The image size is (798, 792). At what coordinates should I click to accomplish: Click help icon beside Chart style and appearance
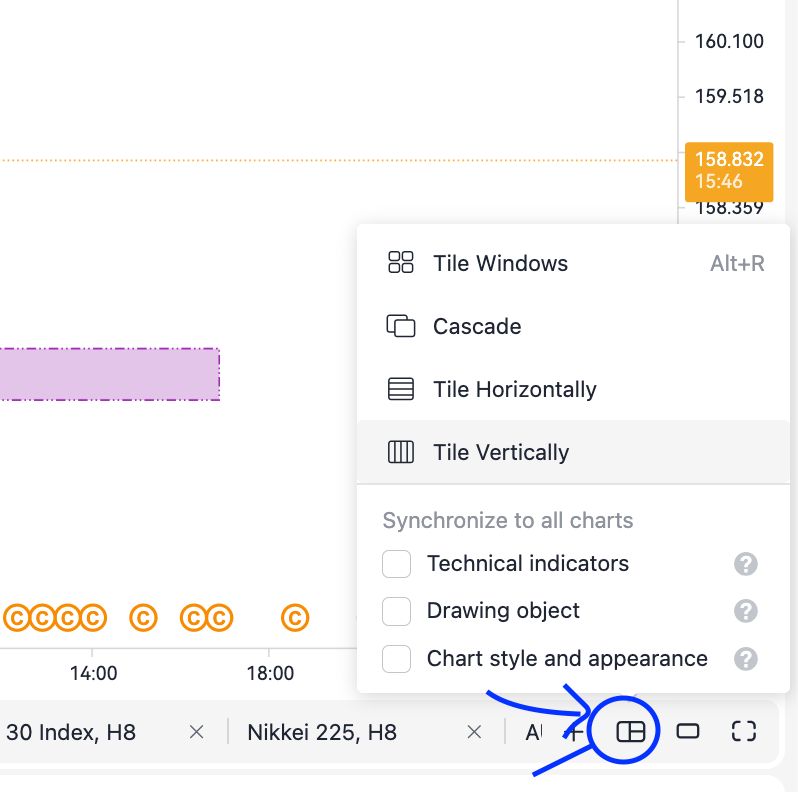746,659
